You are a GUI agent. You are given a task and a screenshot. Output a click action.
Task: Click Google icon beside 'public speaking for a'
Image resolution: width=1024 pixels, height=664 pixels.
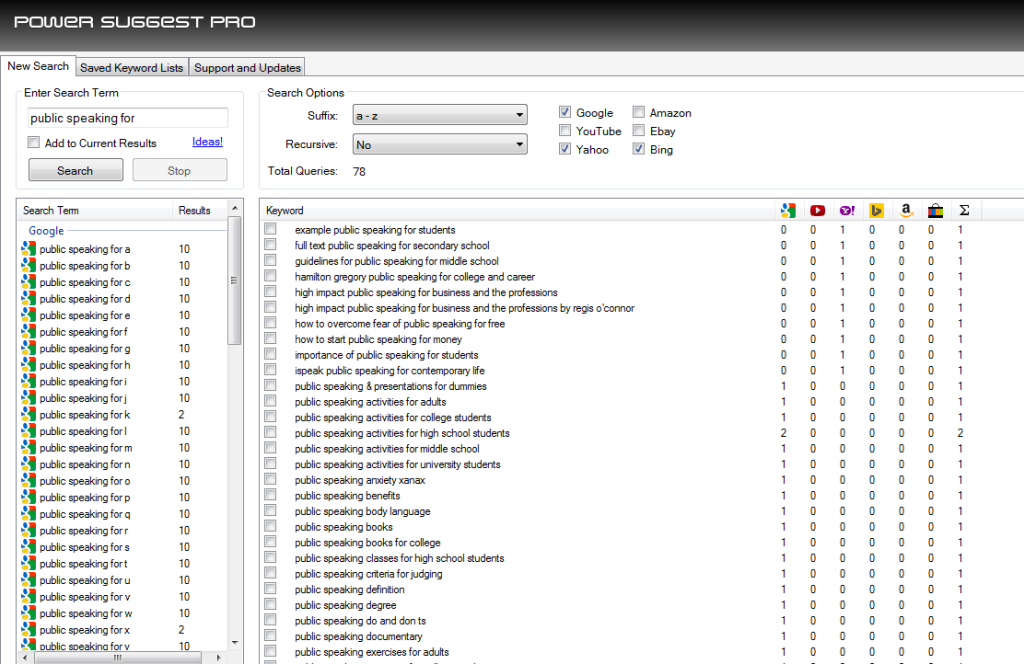pos(28,249)
